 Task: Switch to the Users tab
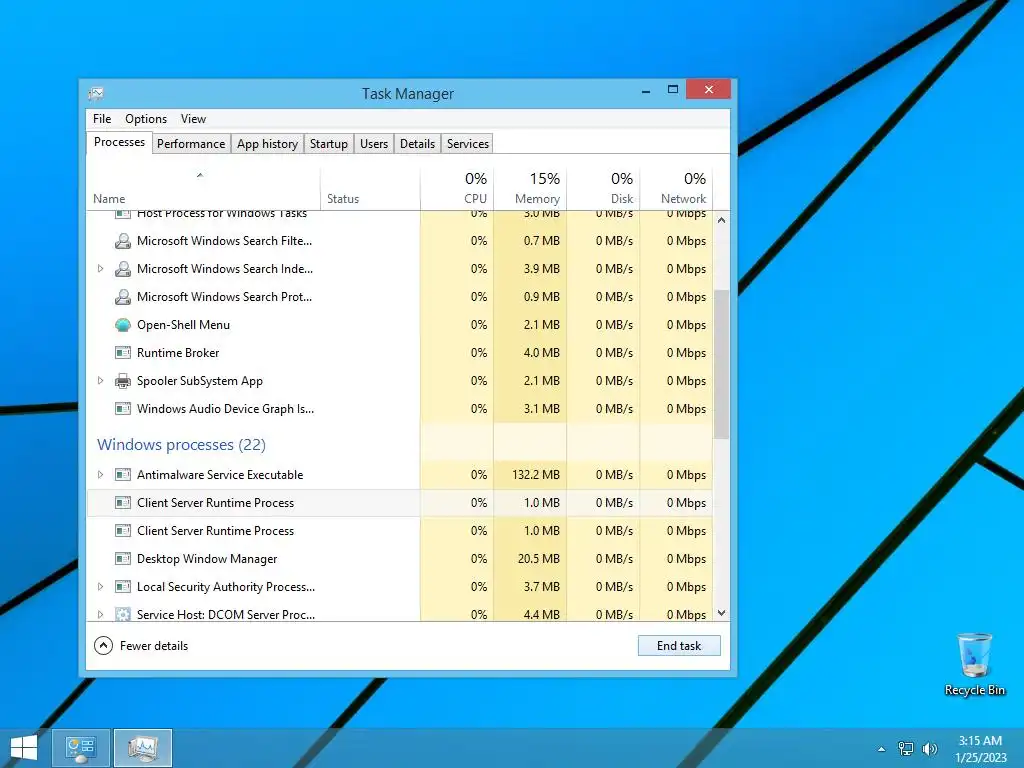click(x=374, y=144)
